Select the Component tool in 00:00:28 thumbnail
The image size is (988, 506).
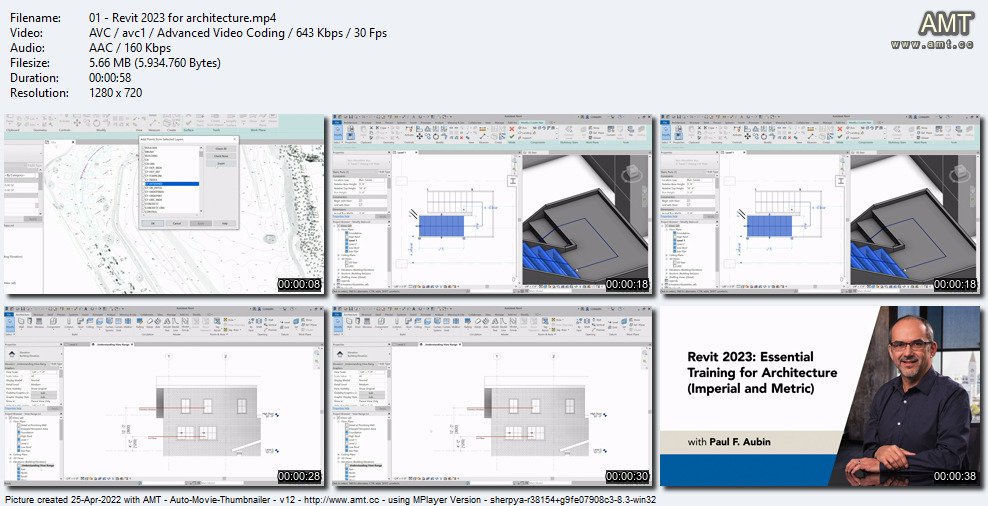54,323
